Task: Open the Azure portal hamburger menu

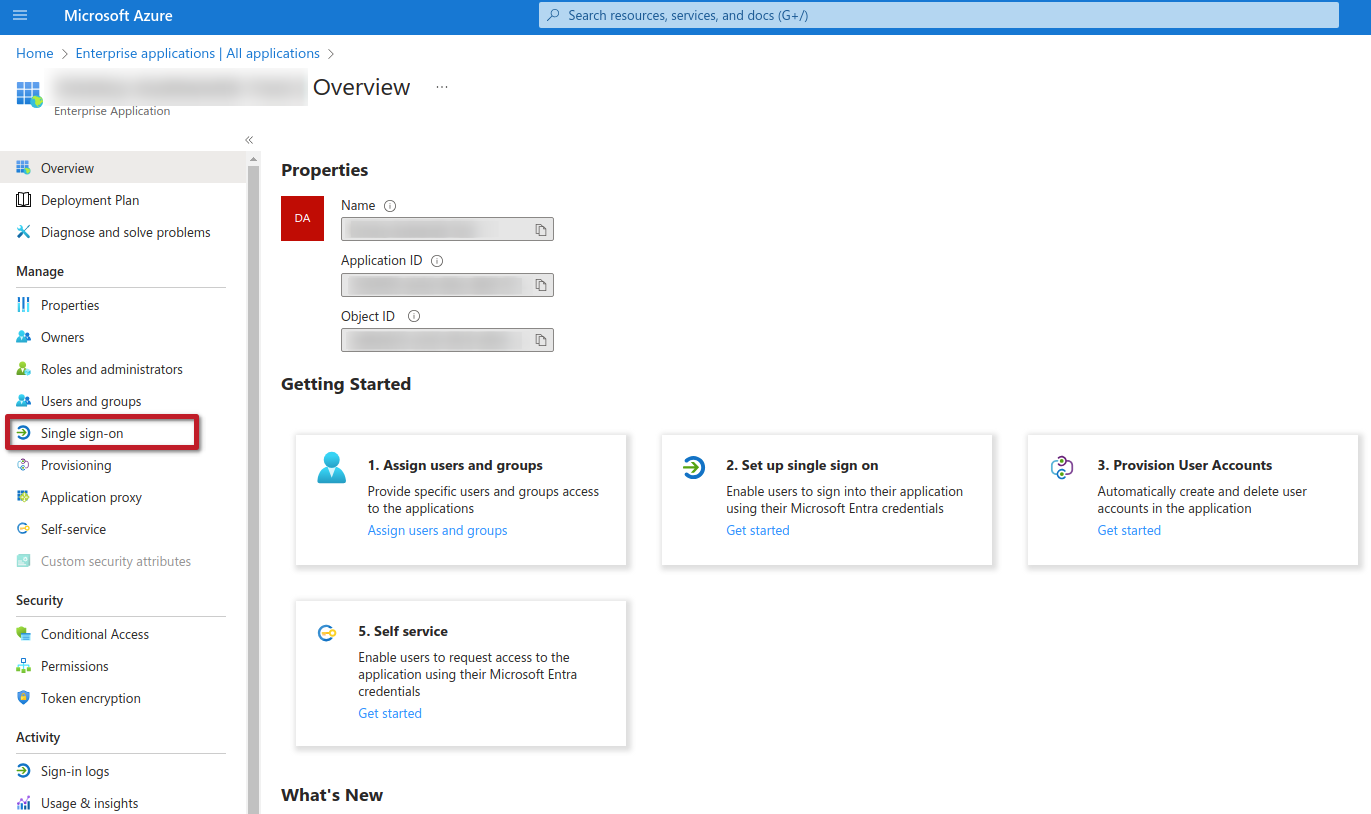Action: 20,16
